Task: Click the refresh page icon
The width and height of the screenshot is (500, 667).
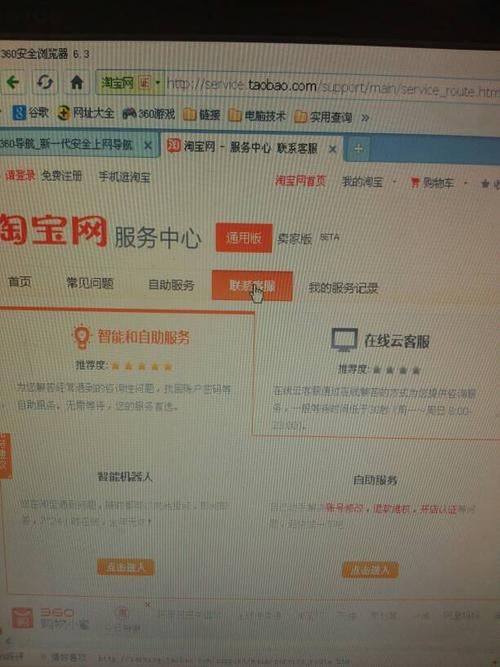Action: [x=44, y=81]
